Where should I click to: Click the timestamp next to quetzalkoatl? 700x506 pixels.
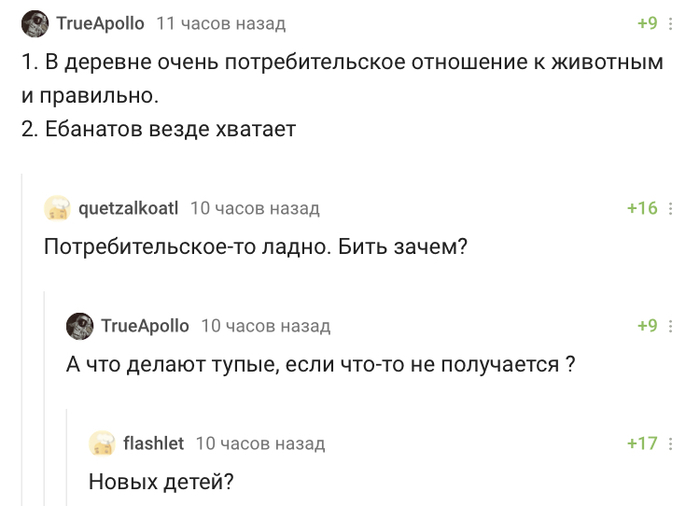[254, 208]
